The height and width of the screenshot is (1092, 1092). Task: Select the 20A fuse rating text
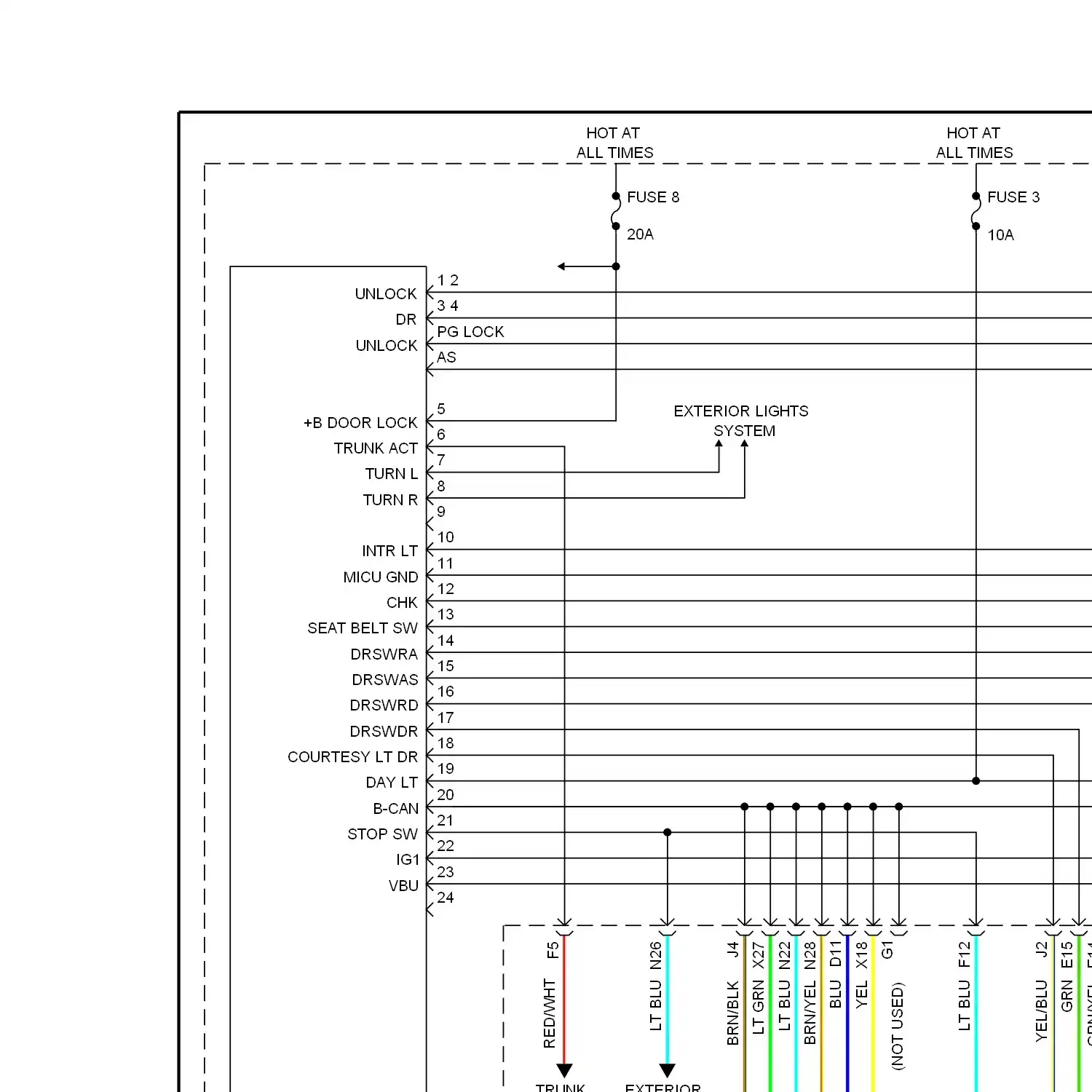[x=640, y=234]
